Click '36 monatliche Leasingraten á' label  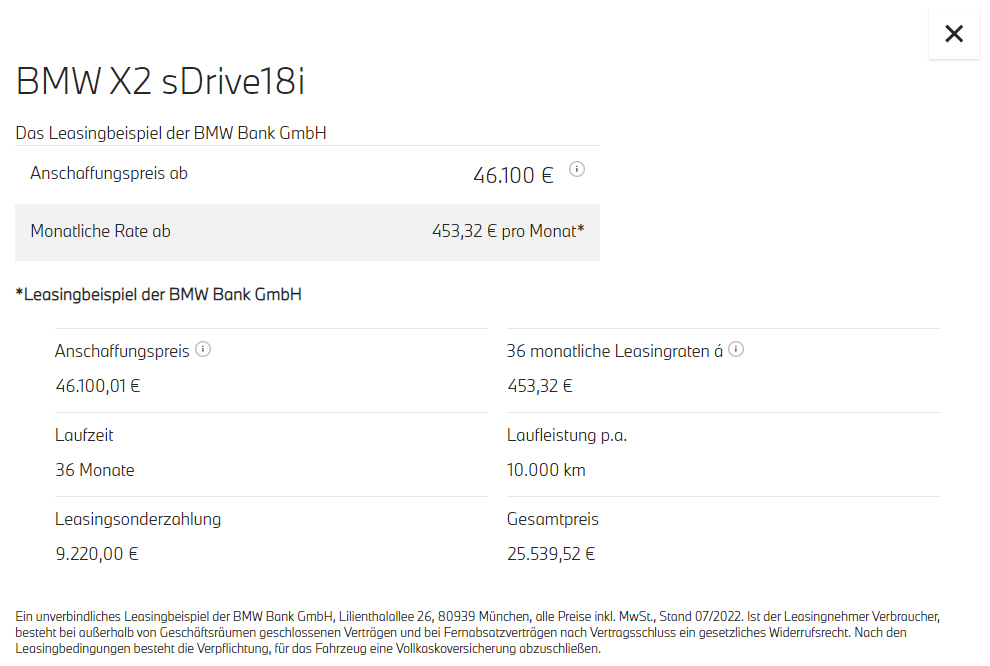click(615, 351)
